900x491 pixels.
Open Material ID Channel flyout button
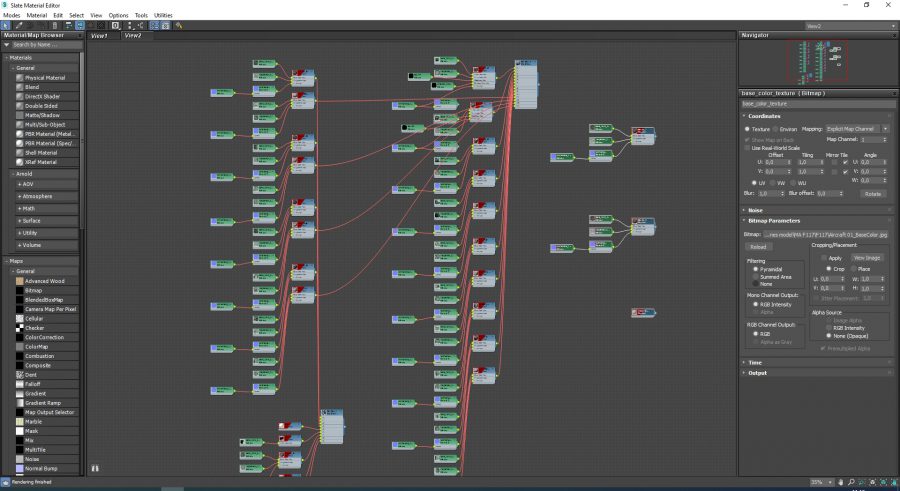(116, 25)
